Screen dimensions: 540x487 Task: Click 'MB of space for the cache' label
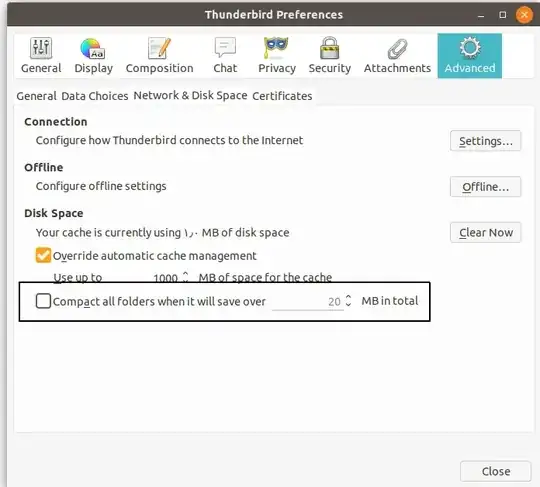point(265,277)
